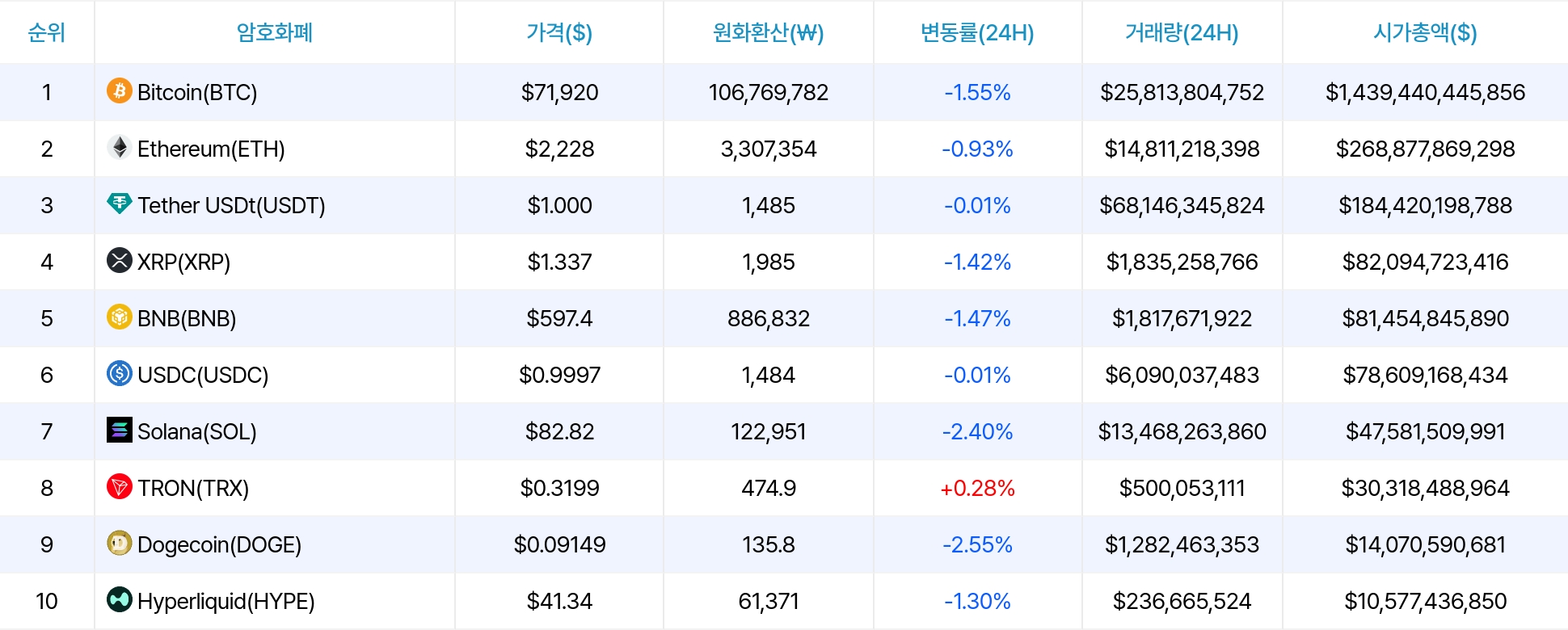The height and width of the screenshot is (630, 1568).
Task: Click the Tether USDt logo icon
Action: pyautogui.click(x=120, y=205)
